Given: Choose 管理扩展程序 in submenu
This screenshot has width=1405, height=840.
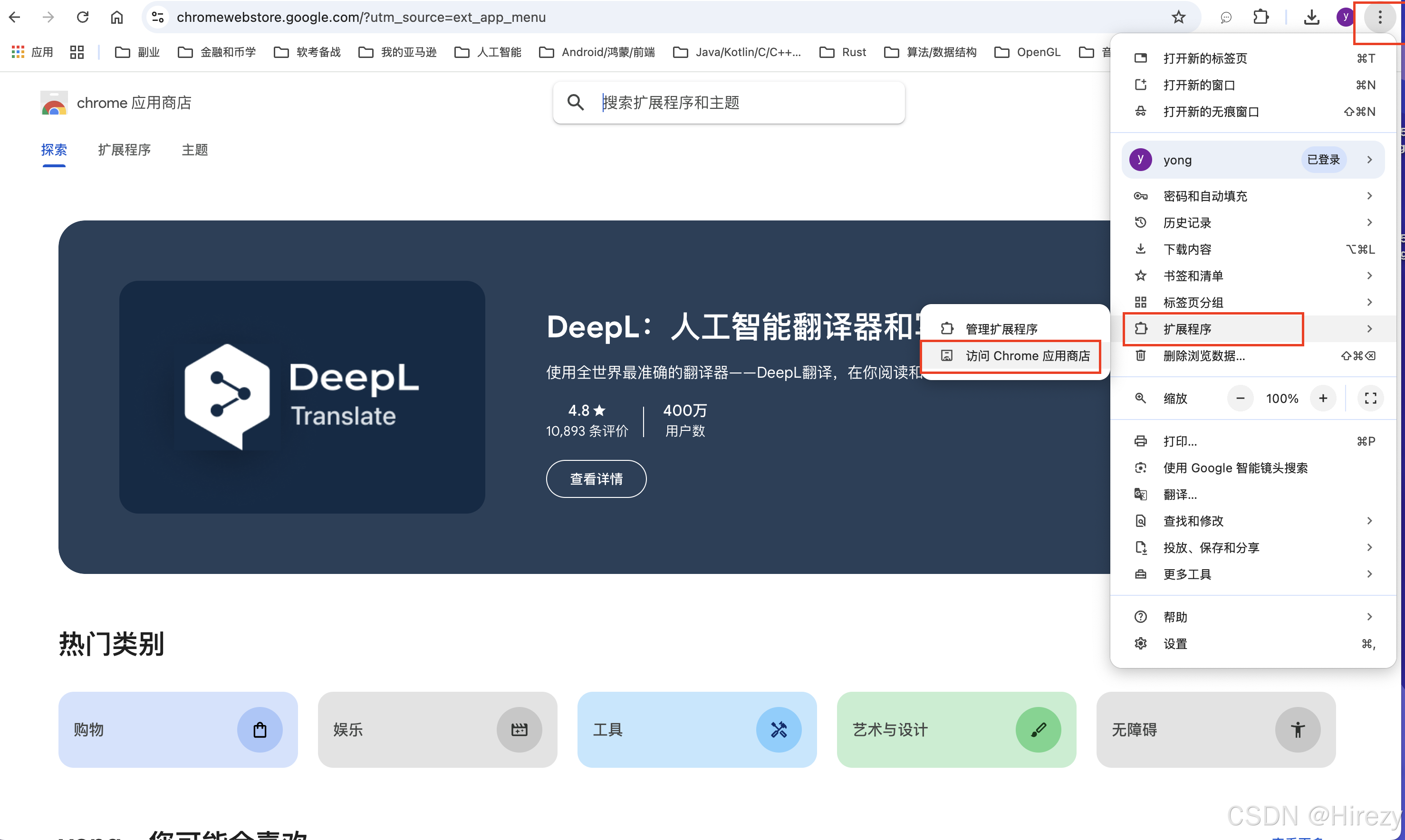Looking at the screenshot, I should coord(1014,329).
